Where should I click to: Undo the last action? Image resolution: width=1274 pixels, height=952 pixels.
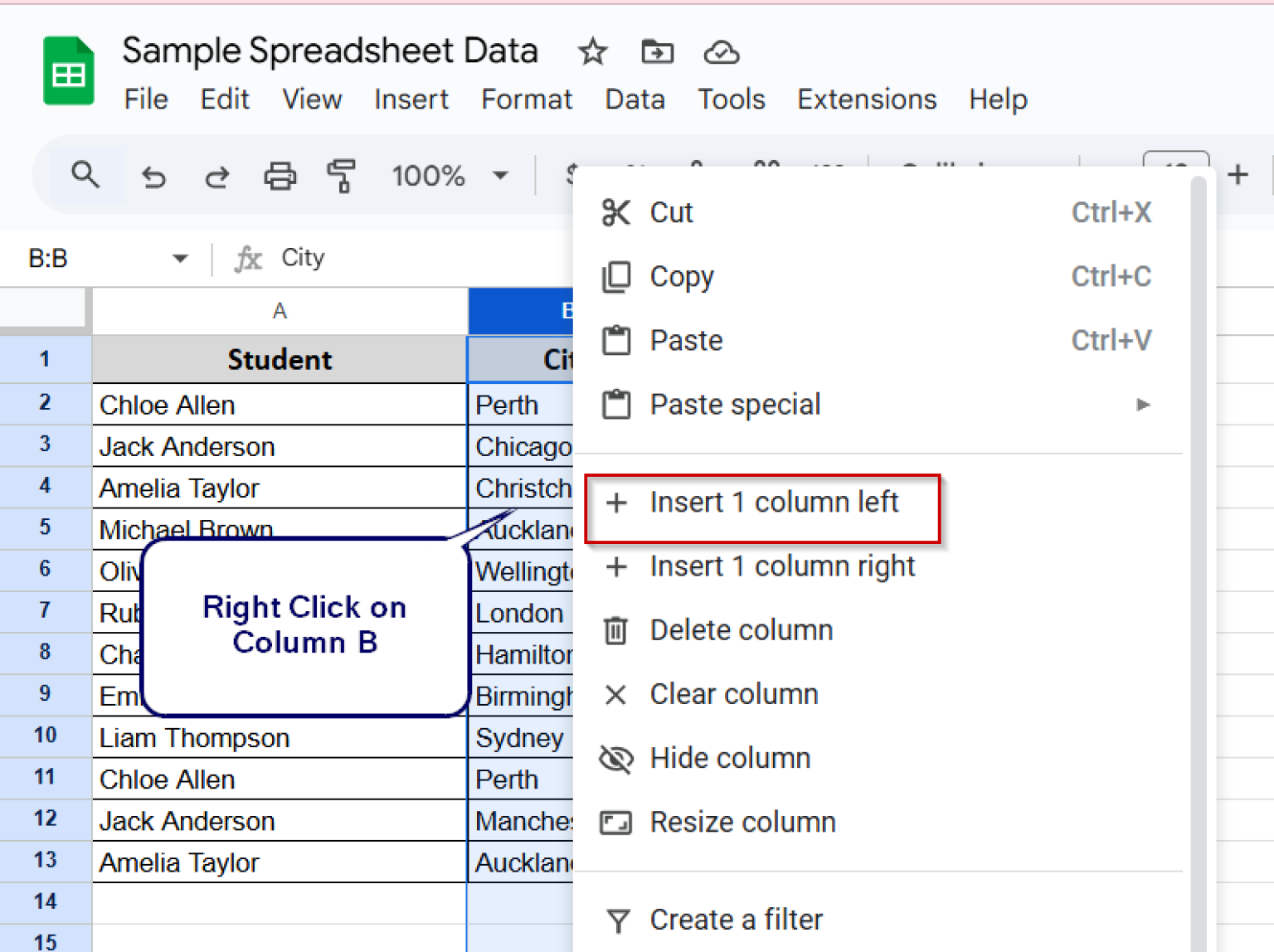tap(153, 176)
